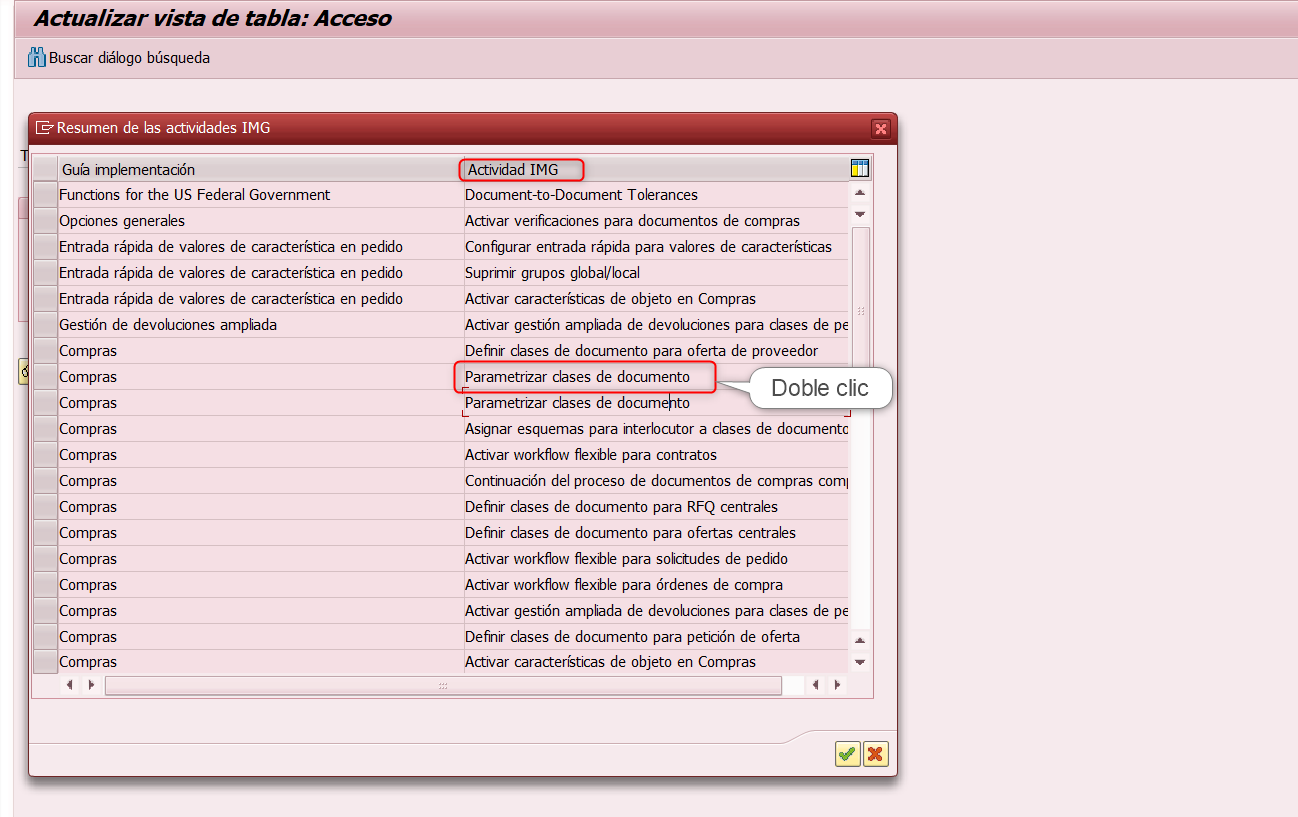The image size is (1298, 817).
Task: Click the binoculars Buscar diálogo búsqueda icon
Action: click(x=37, y=58)
